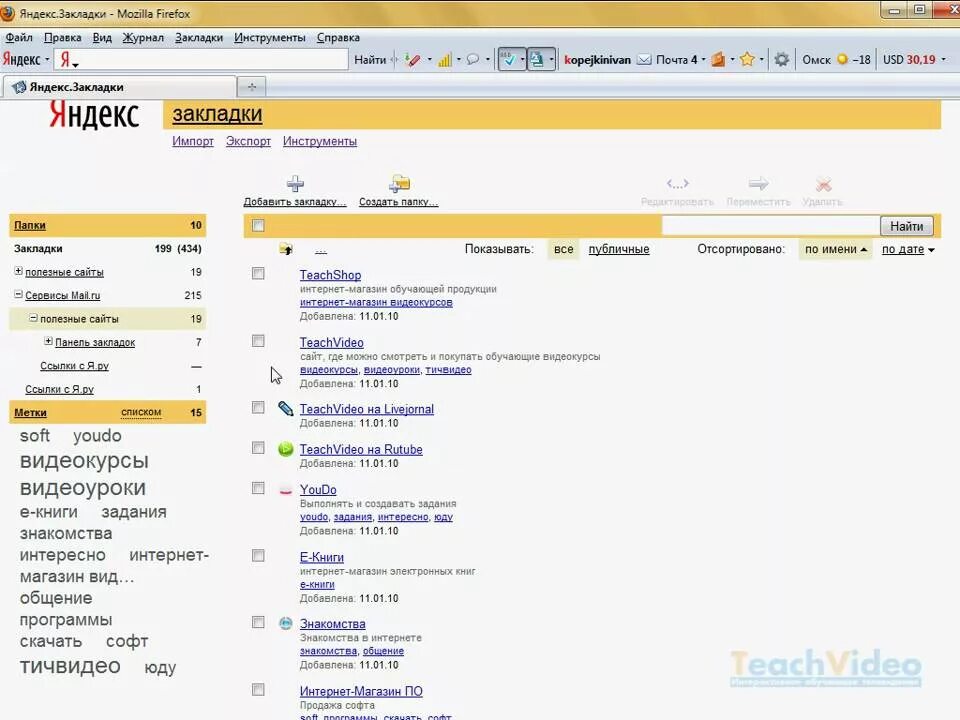Screen dimensions: 960x720
Task: Click the mail envelope icon in toolbar
Action: [x=644, y=59]
